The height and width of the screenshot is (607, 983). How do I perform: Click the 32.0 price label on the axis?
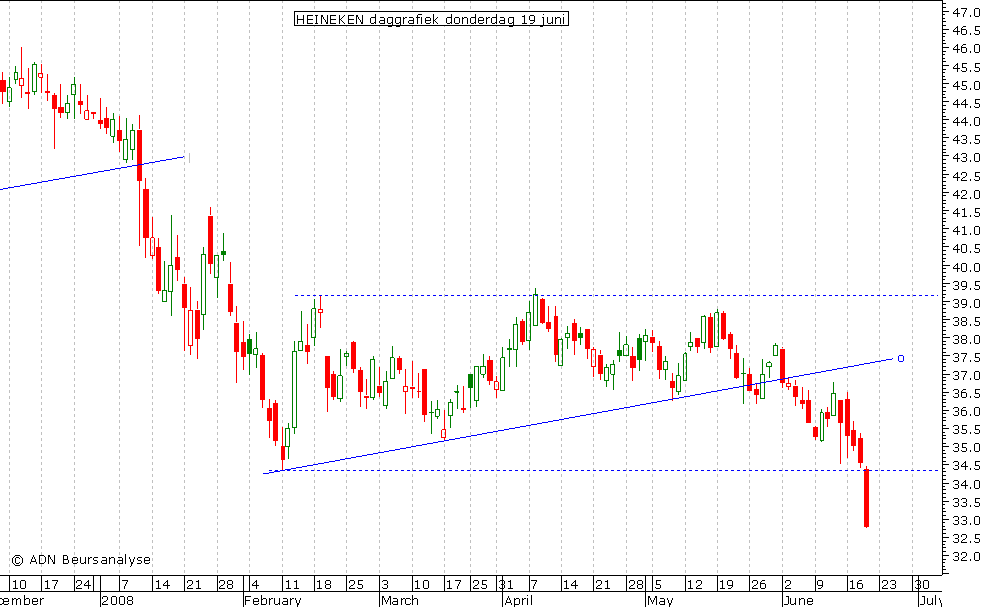tap(966, 557)
